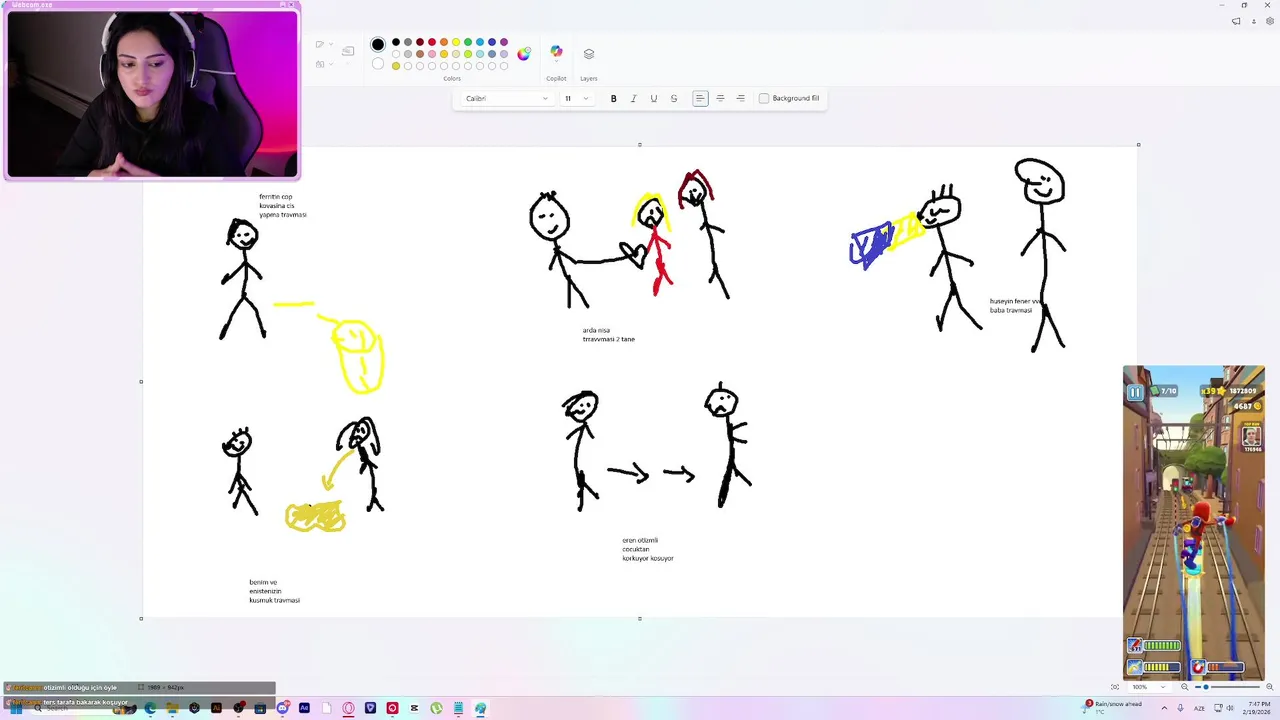Toggle strikethrough text formatting
This screenshot has width=1280, height=720.
674,98
